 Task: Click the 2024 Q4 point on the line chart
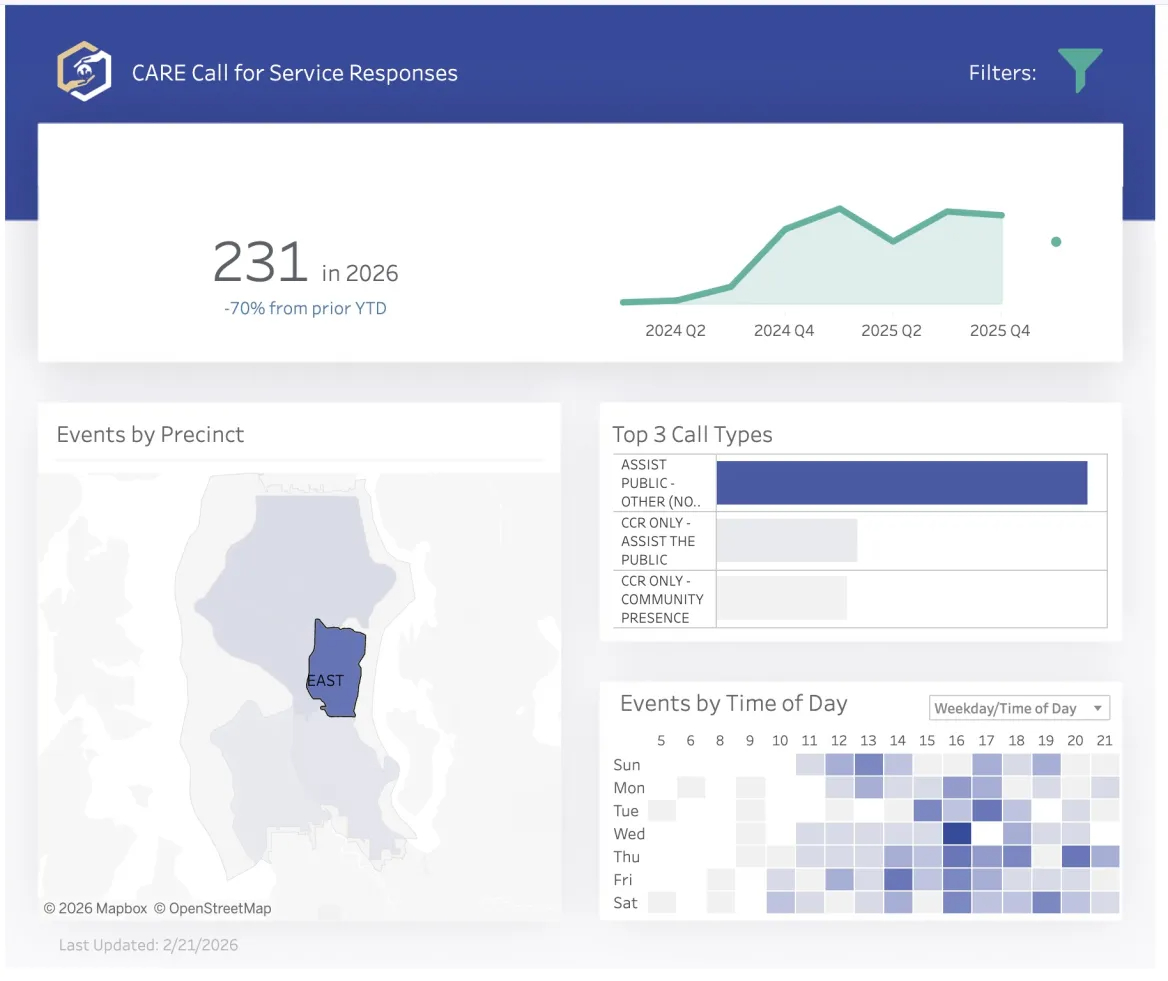[785, 229]
